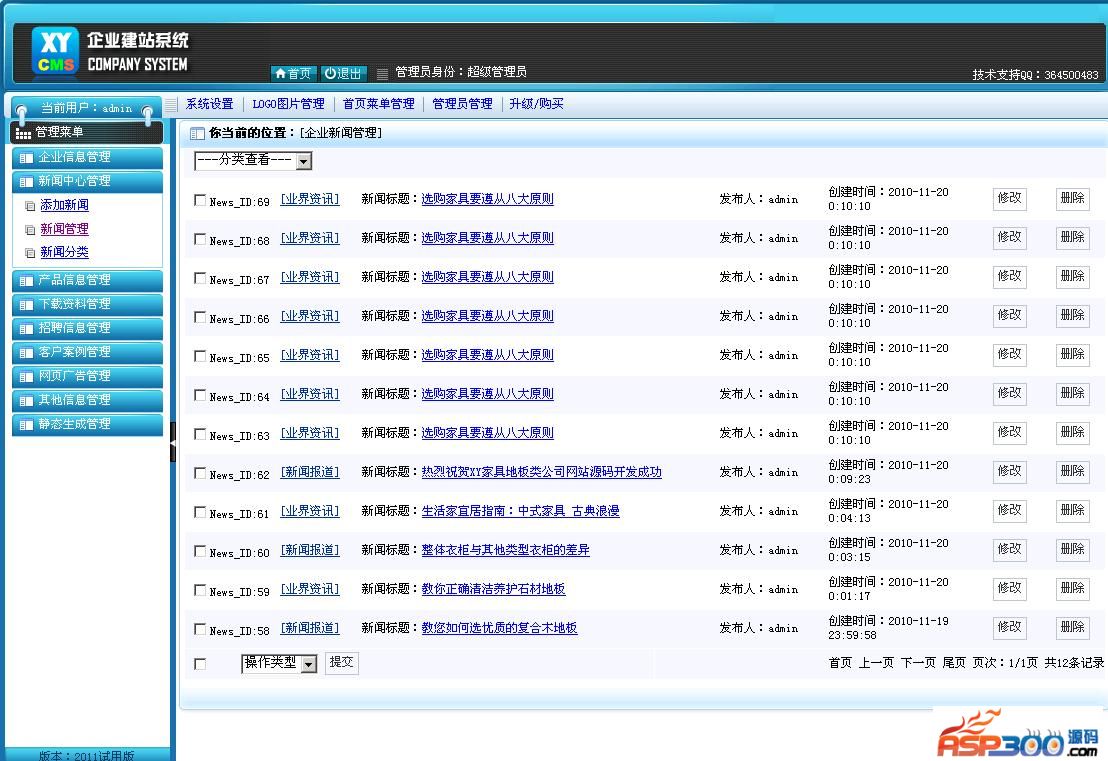Click the 添加新闻 page icon

point(30,206)
